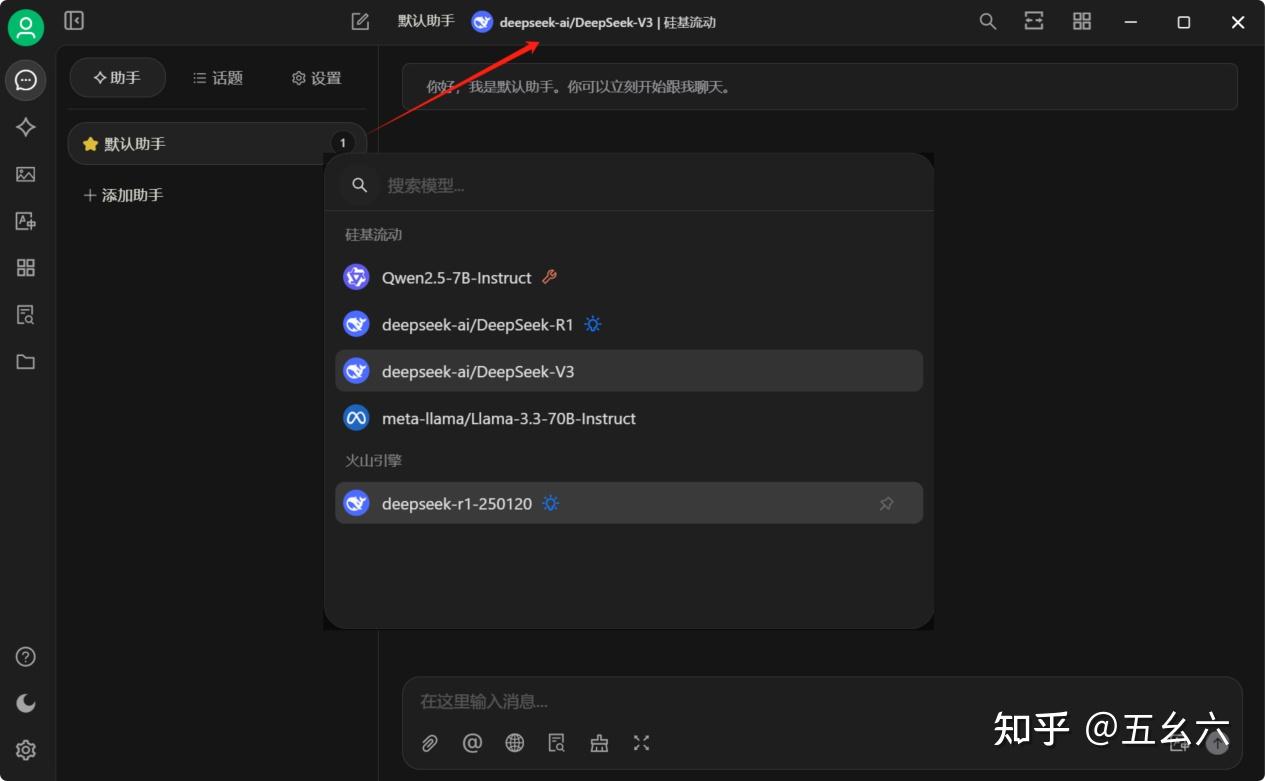Attach a file using the paperclip icon

click(x=430, y=743)
